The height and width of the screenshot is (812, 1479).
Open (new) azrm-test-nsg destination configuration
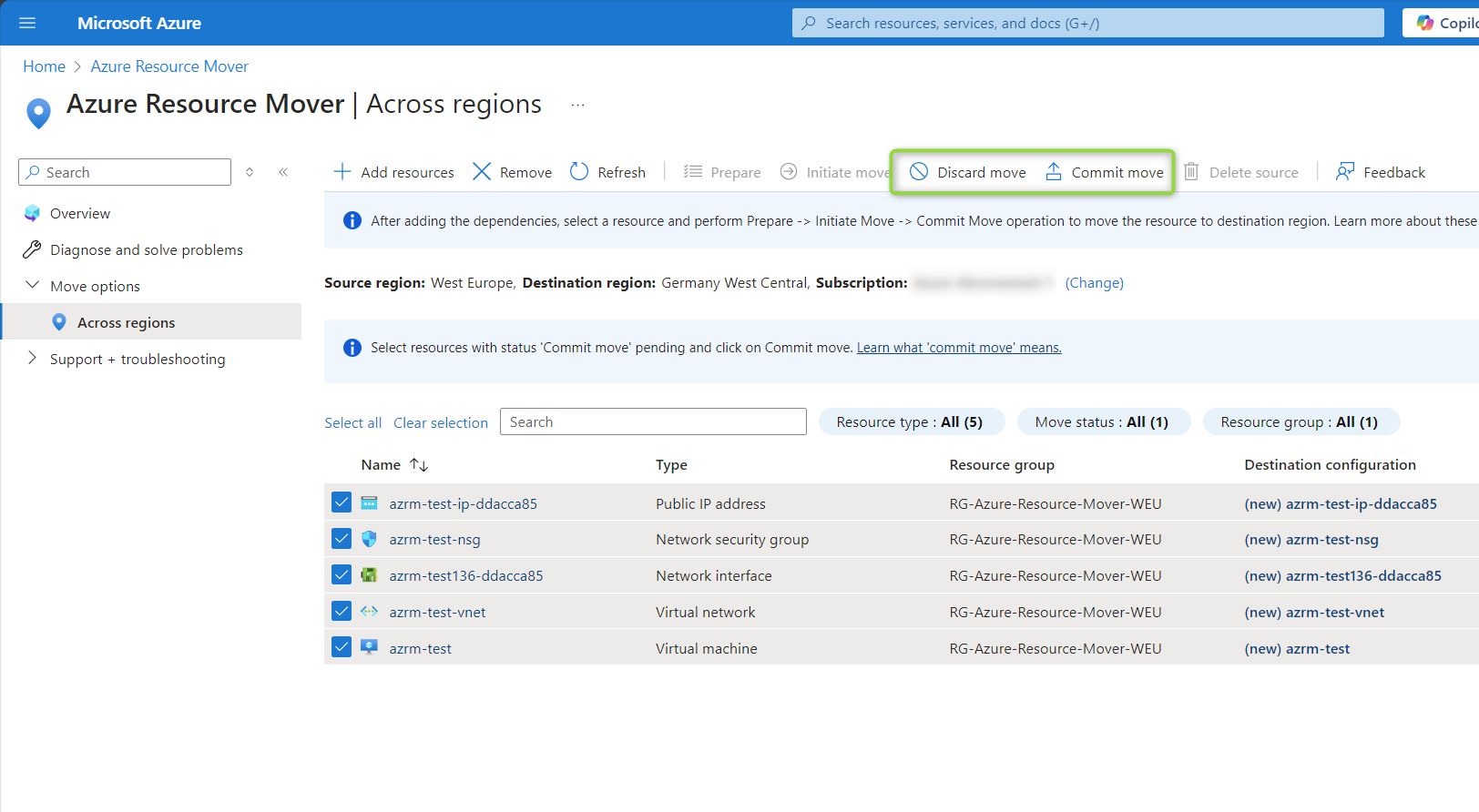click(x=1311, y=540)
